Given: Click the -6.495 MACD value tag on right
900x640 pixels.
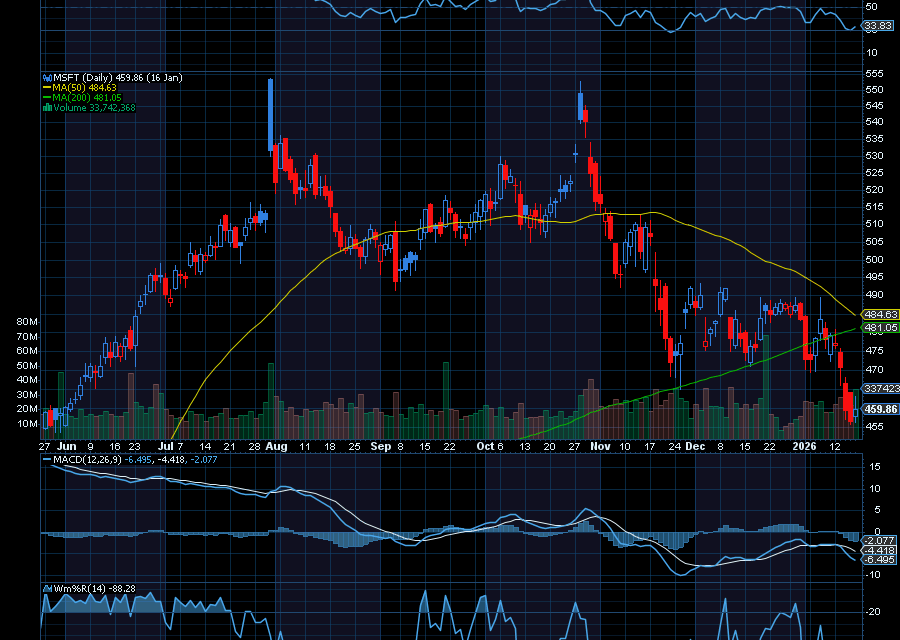Looking at the screenshot, I should click(x=878, y=562).
